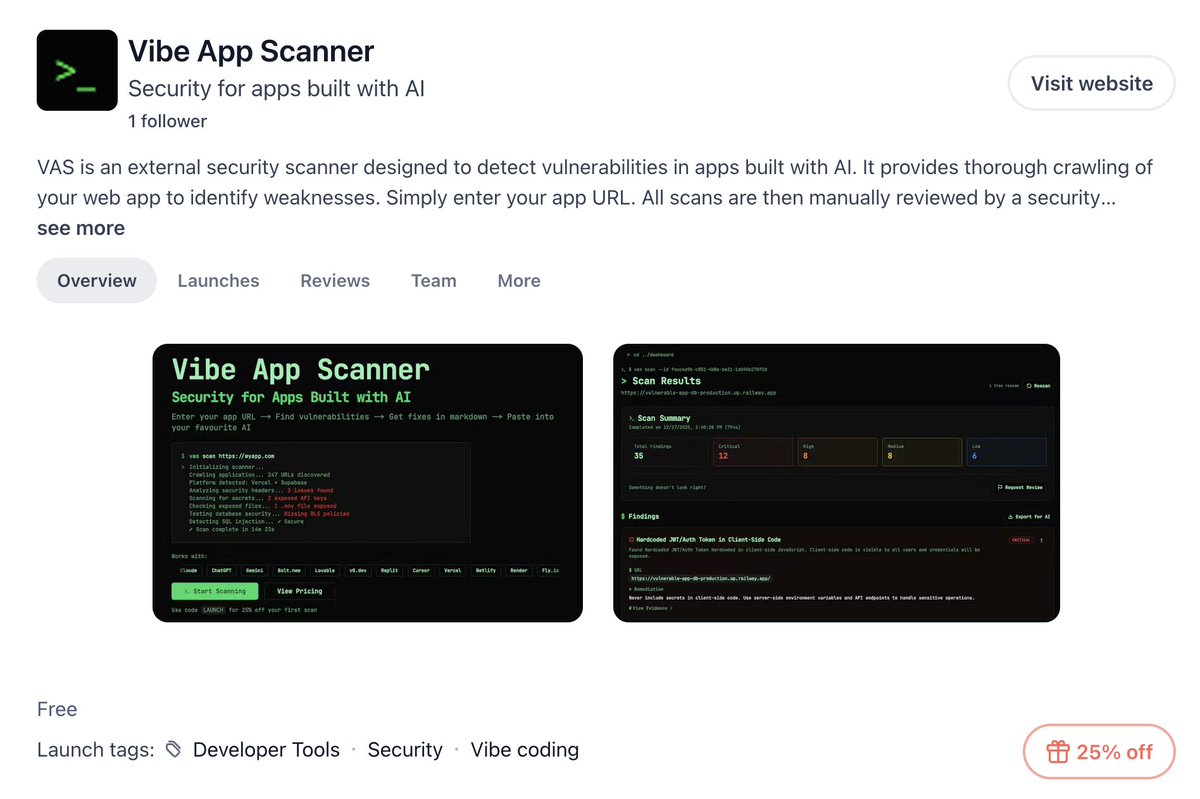Open the Vibe coding launch tag
This screenshot has height=799, width=1200.
pyautogui.click(x=525, y=749)
